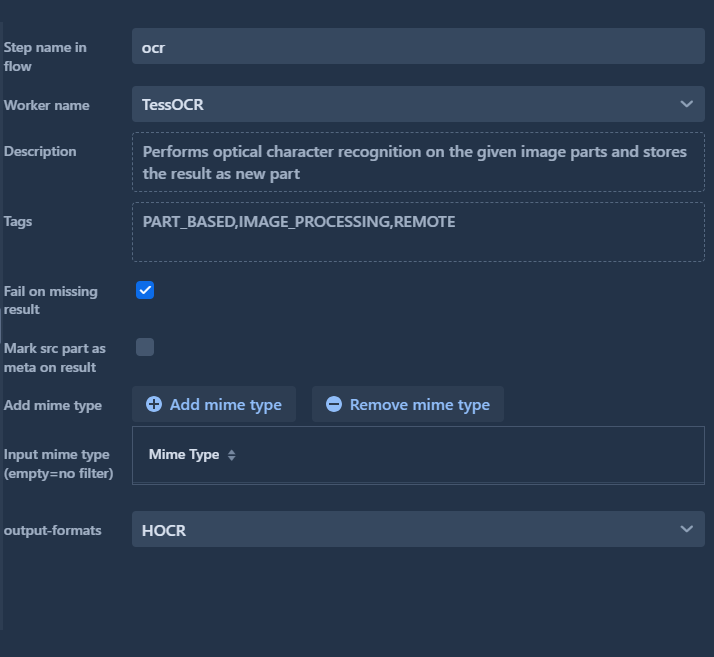Image resolution: width=714 pixels, height=657 pixels.
Task: Click the minus icon on Remove mime type
Action: click(x=334, y=404)
